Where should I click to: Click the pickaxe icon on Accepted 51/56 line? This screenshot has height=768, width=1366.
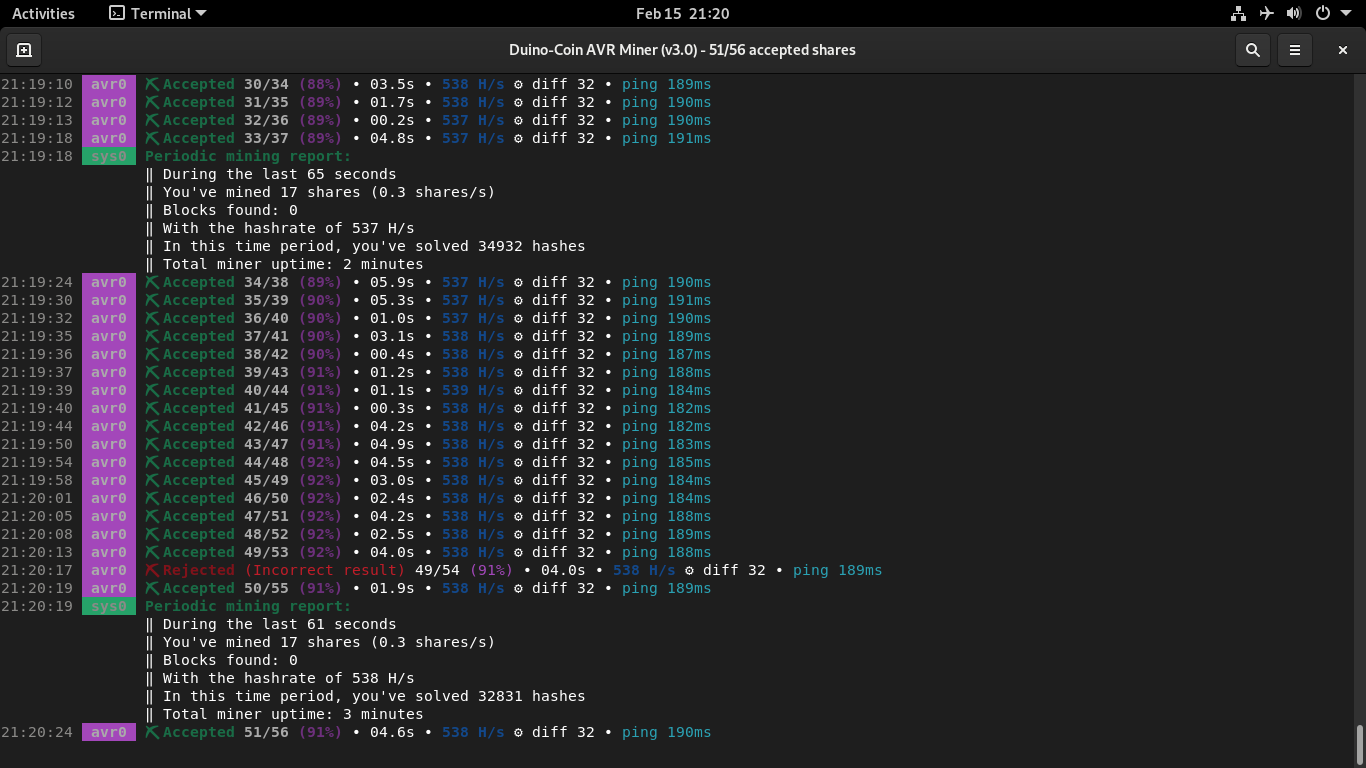coord(152,732)
